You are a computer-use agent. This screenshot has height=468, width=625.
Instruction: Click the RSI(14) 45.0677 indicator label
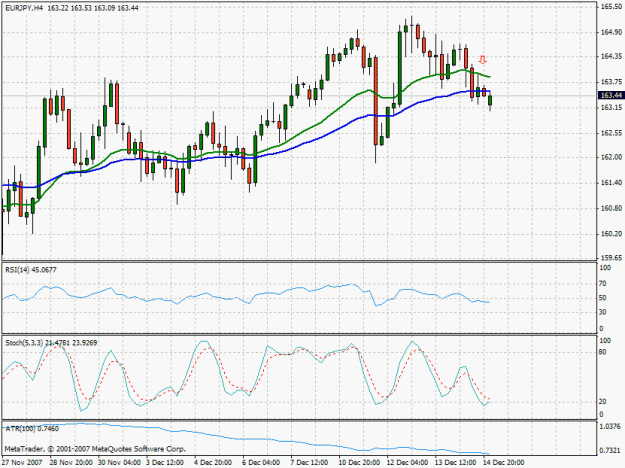(x=31, y=270)
